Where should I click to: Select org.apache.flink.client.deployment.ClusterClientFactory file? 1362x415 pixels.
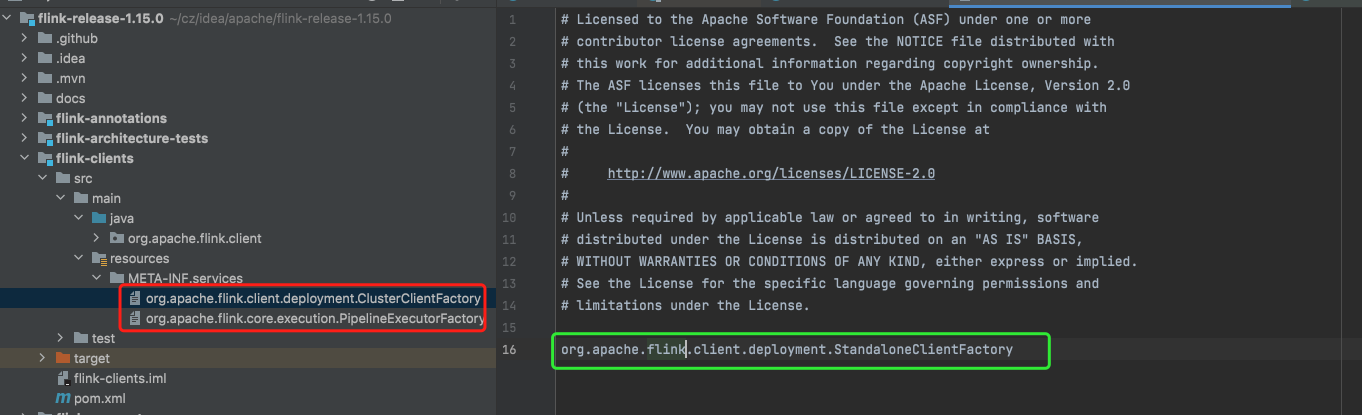313,298
